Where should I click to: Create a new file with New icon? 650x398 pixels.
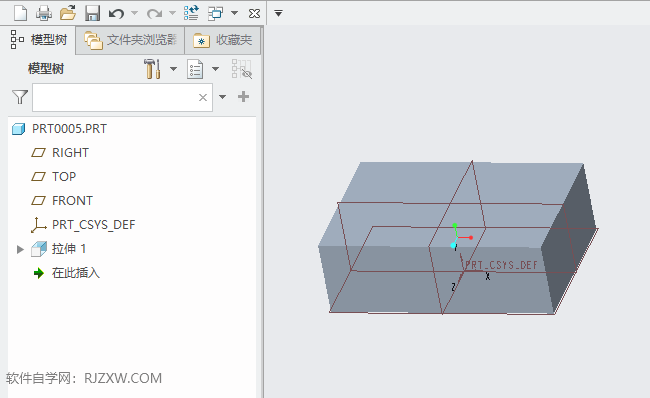[x=20, y=13]
